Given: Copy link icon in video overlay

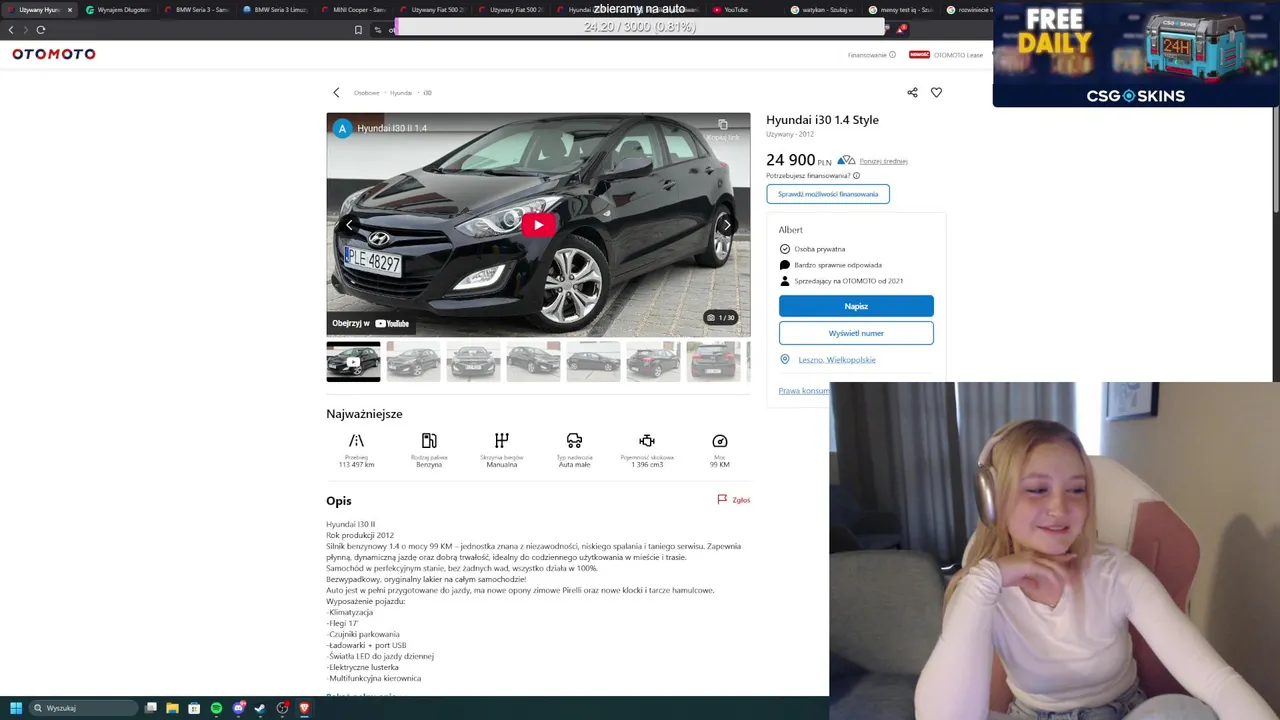Looking at the screenshot, I should 723,125.
